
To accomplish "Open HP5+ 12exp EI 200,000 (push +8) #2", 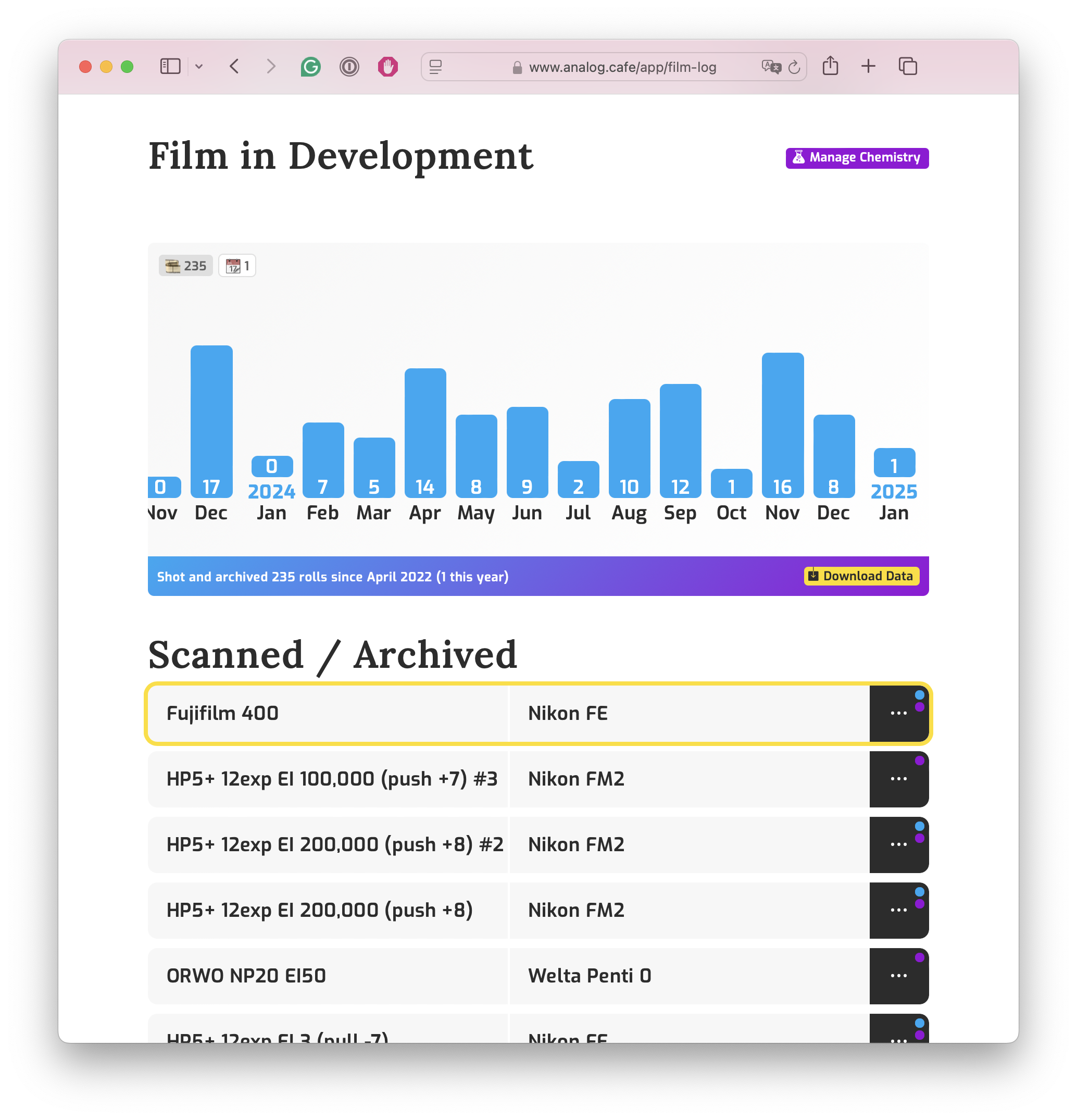I will tap(328, 845).
